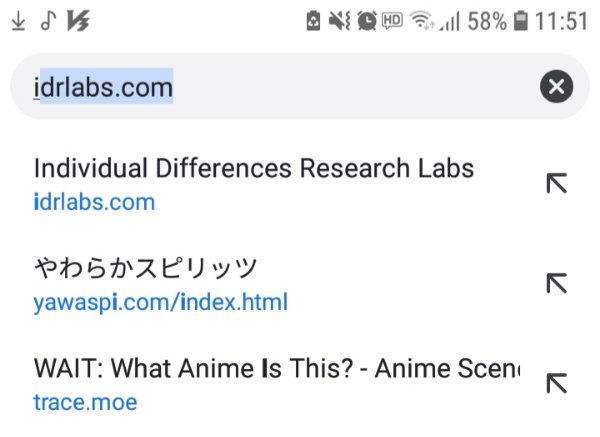Tap the trace.moe URL
The height and width of the screenshot is (437, 600).
[x=85, y=403]
